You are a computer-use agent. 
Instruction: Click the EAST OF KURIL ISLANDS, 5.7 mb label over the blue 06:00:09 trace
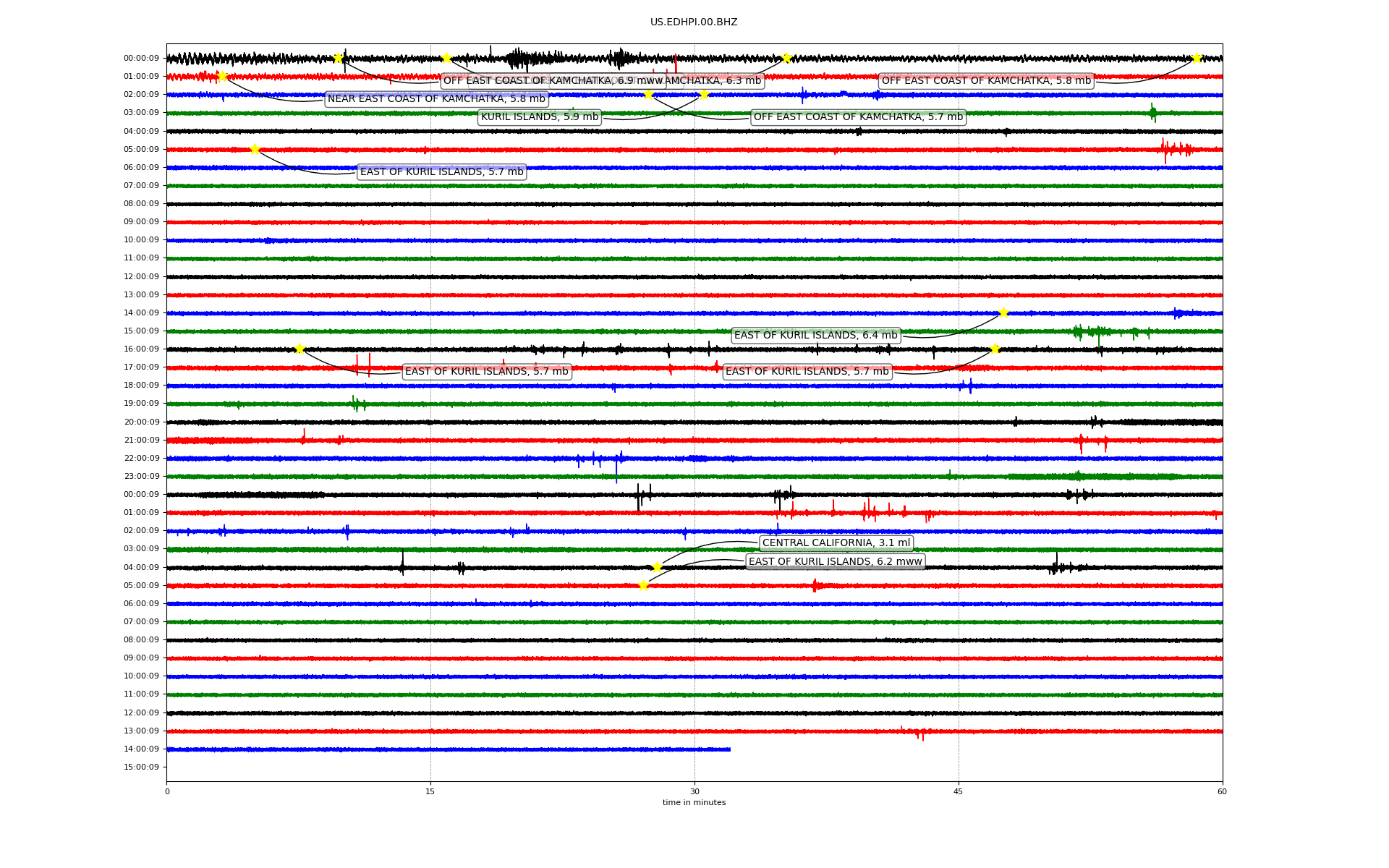[x=441, y=172]
